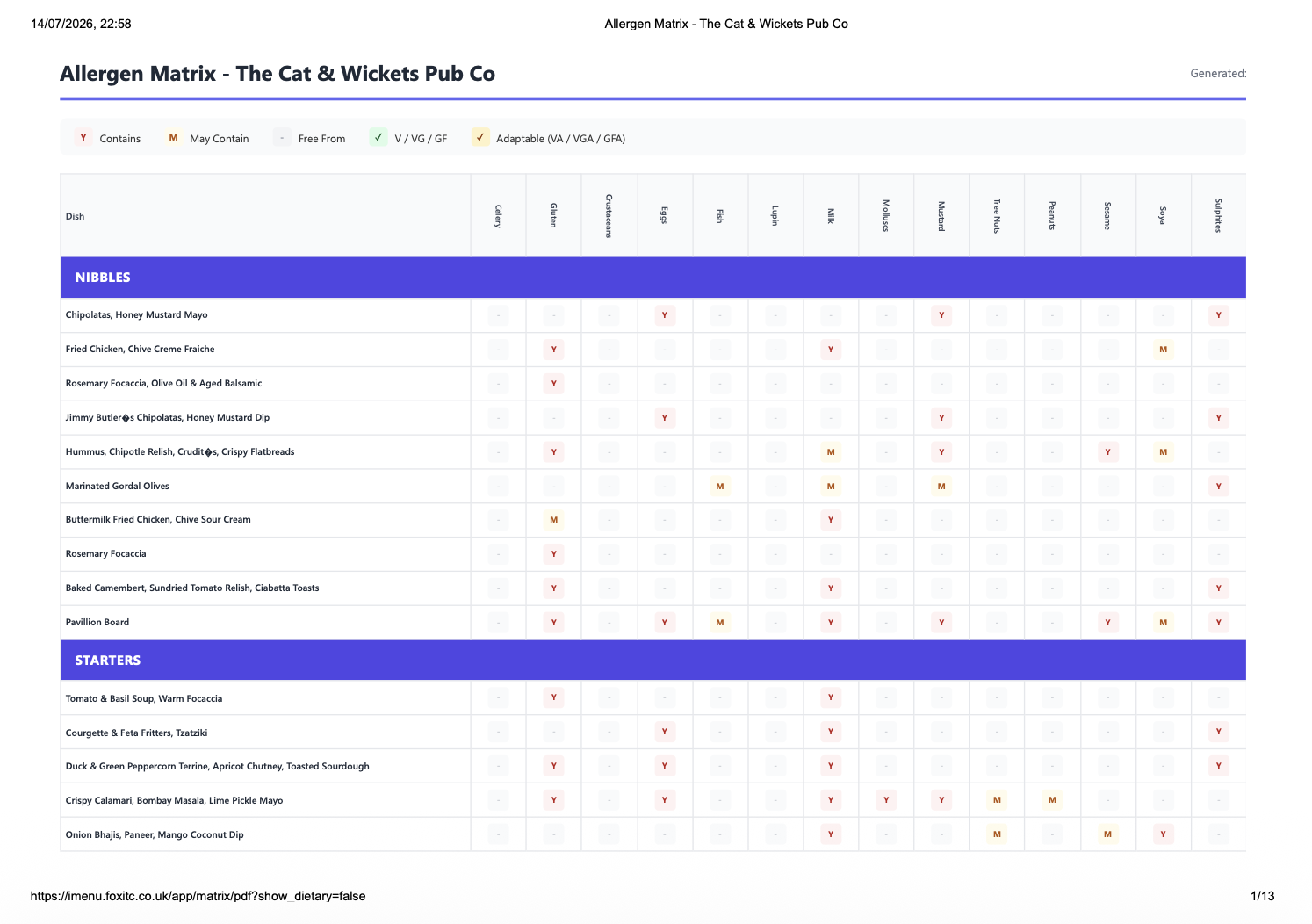
Task: Click dish name Pavillion Board
Action: (97, 623)
